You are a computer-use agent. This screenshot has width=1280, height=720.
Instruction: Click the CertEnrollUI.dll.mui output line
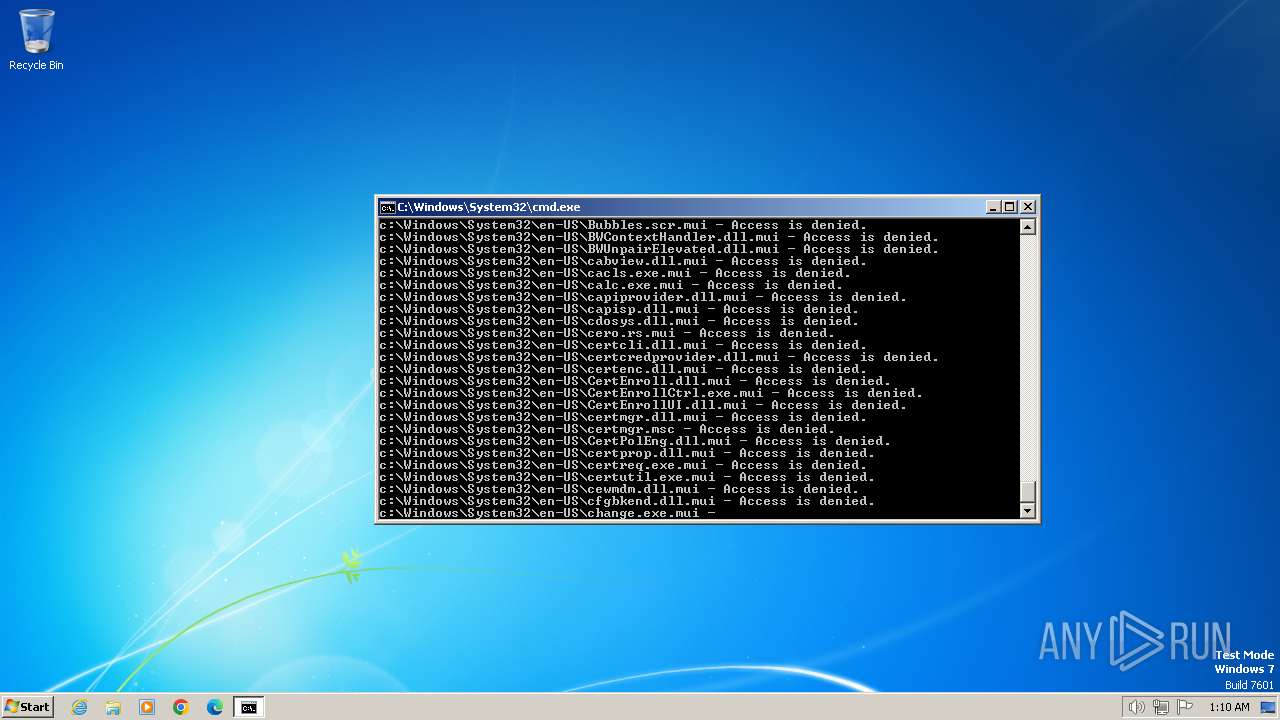[x=643, y=405]
